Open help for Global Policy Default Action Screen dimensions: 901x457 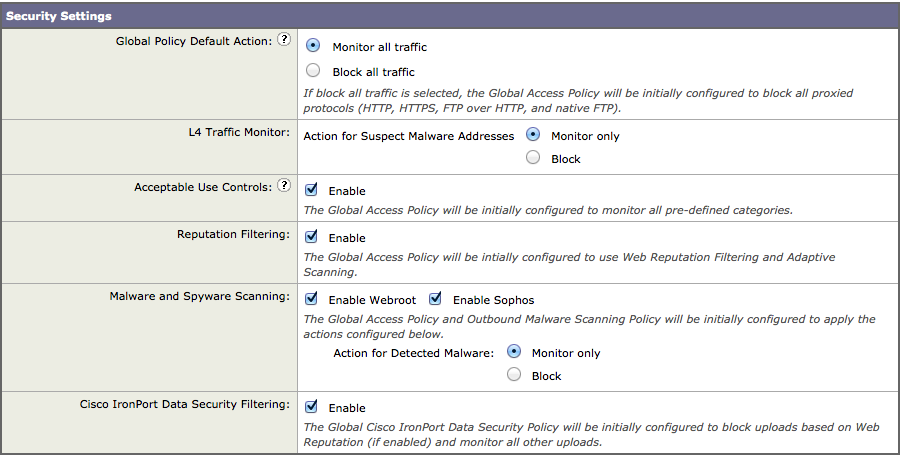(284, 41)
